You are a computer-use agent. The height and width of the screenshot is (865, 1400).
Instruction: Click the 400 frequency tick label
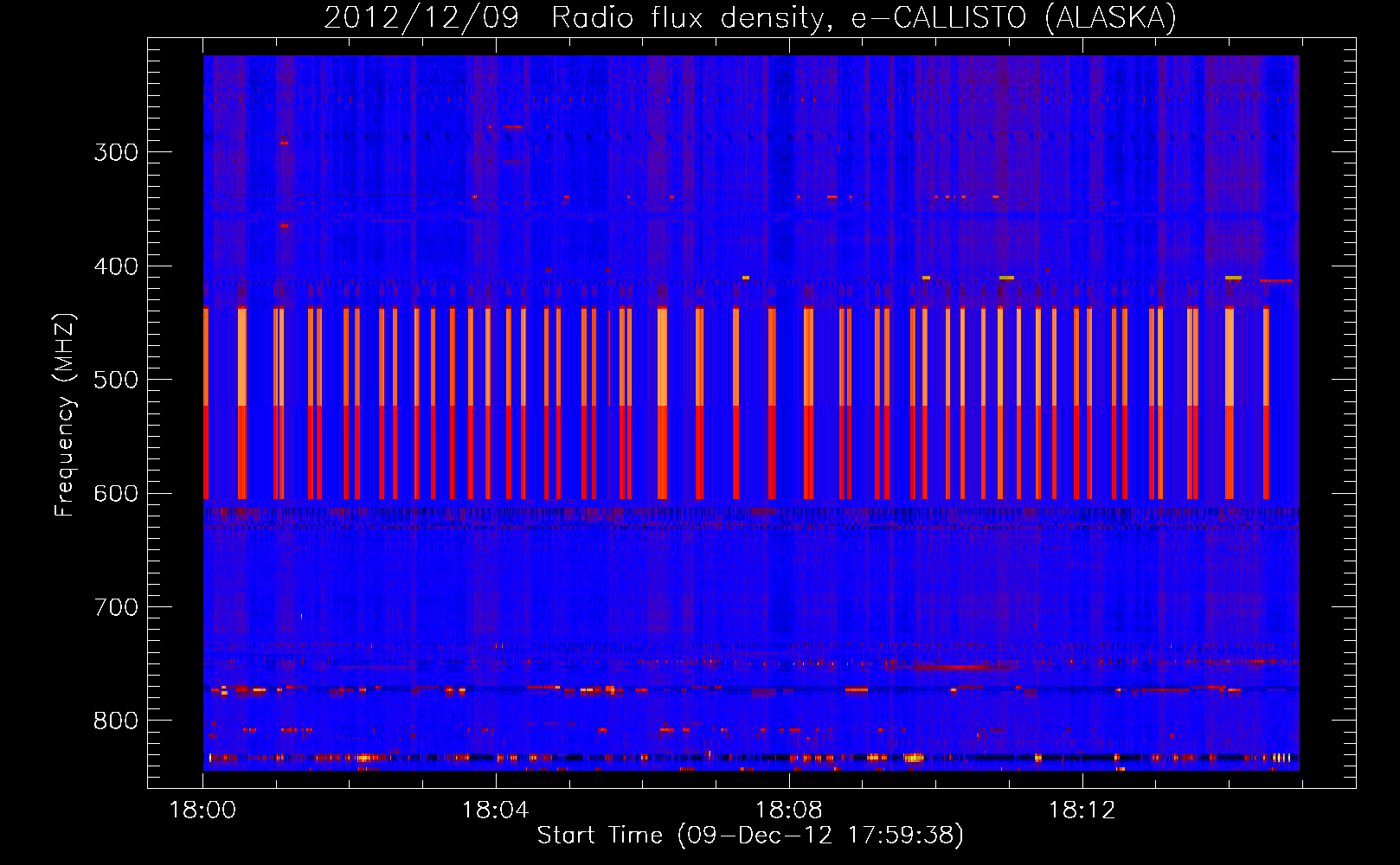point(116,266)
